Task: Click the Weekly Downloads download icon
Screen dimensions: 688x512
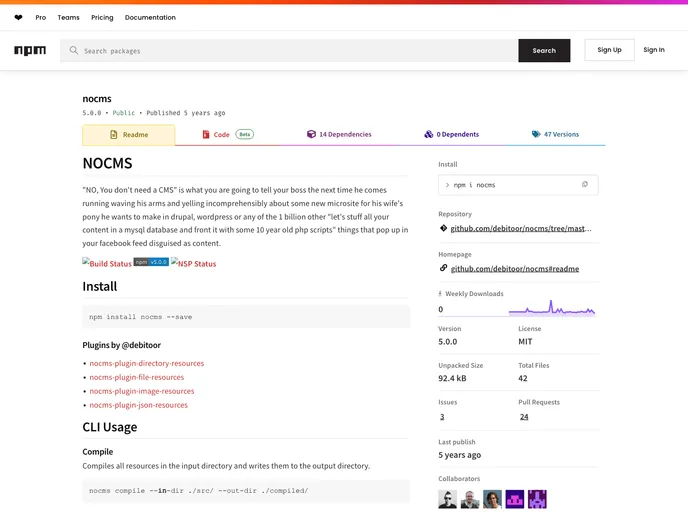Action: click(440, 294)
